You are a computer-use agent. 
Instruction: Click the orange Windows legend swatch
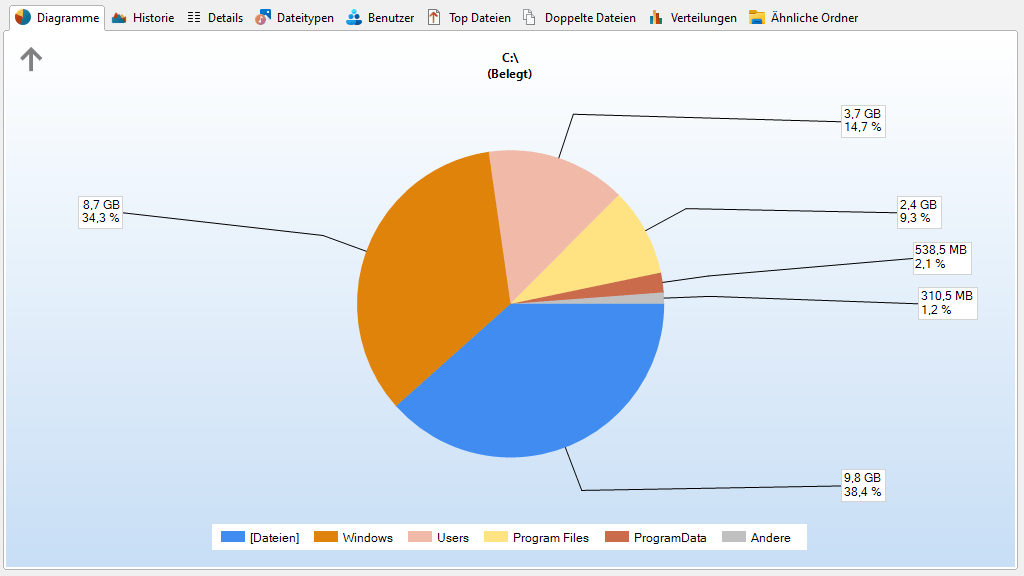coord(326,537)
